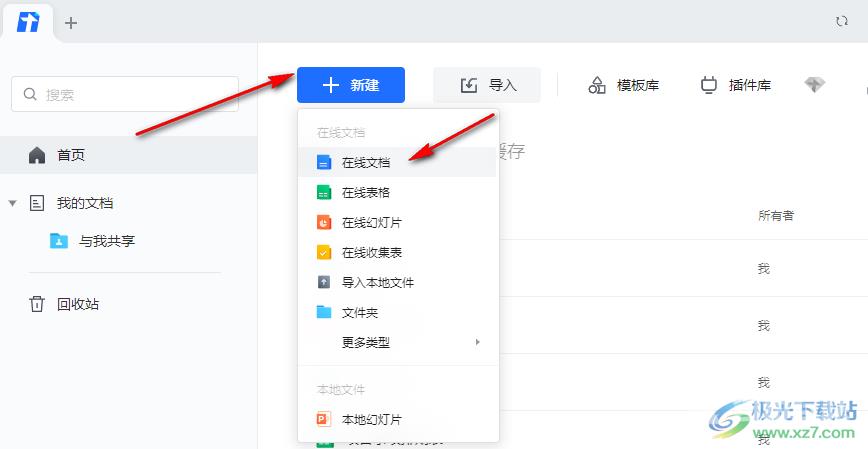Create a new 文件夹
Image resolution: width=868 pixels, height=449 pixels.
pyautogui.click(x=397, y=312)
